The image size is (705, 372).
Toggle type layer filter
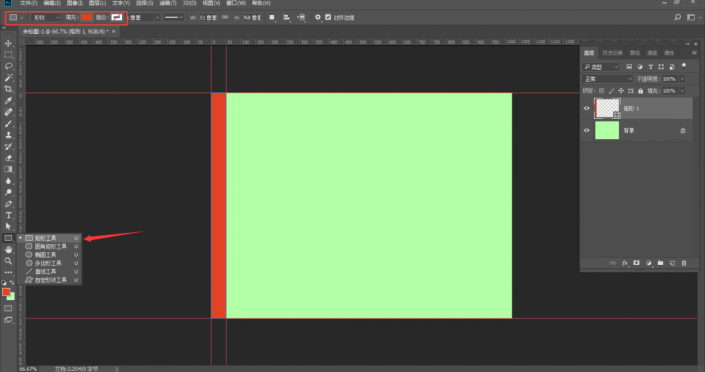point(651,67)
